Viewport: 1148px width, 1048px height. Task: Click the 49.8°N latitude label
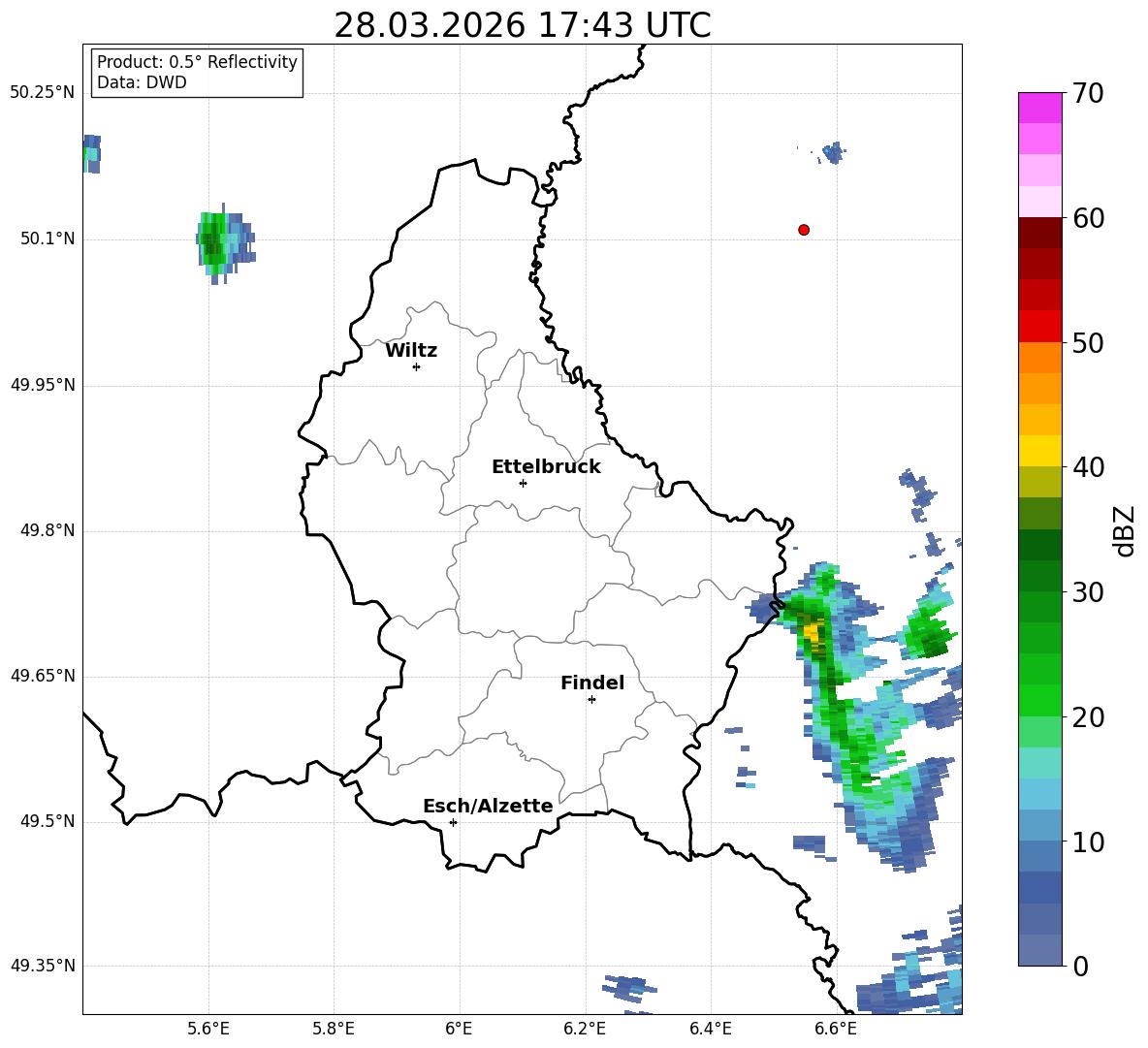pos(48,530)
